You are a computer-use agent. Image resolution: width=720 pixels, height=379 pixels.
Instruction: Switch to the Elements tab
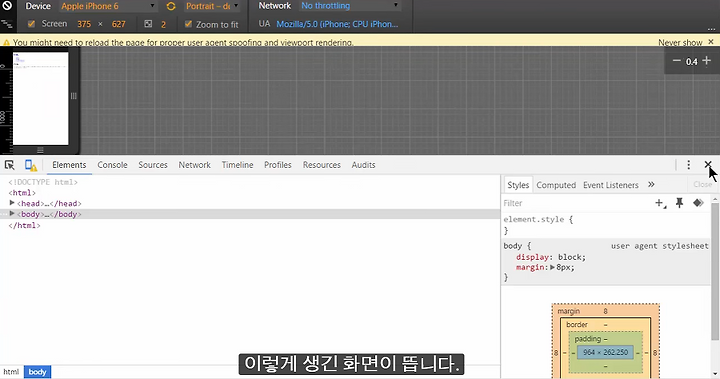pos(69,165)
